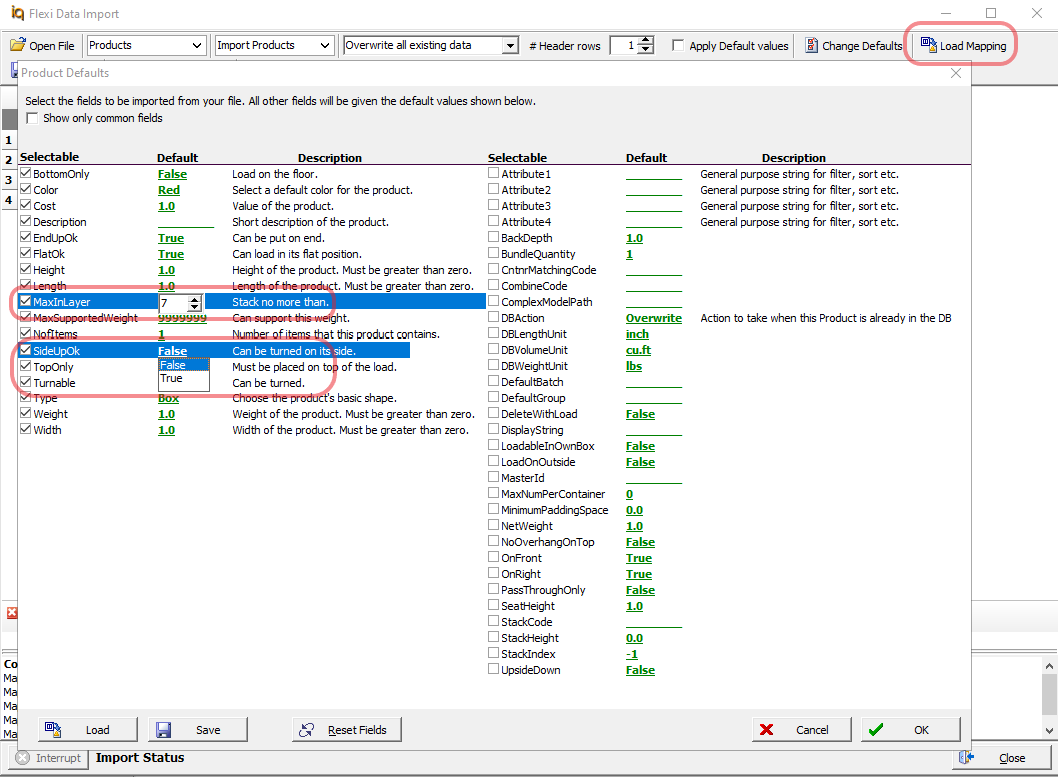1058x777 pixels.
Task: Click the Box default for Type
Action: tap(168, 398)
